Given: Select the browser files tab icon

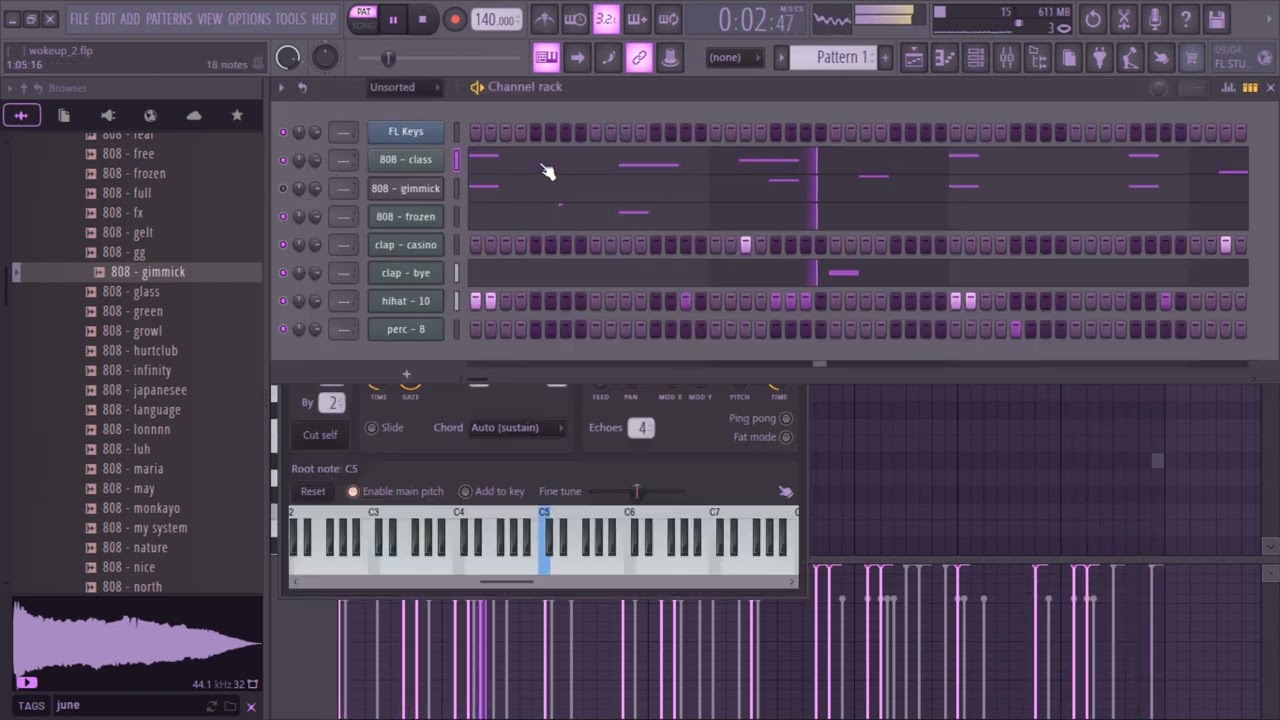Looking at the screenshot, I should (x=64, y=115).
